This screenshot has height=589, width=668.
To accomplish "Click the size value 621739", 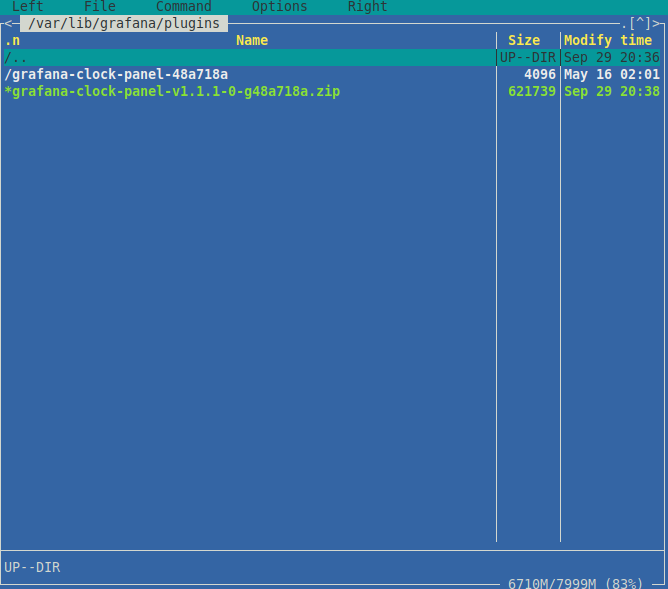I will 532,92.
